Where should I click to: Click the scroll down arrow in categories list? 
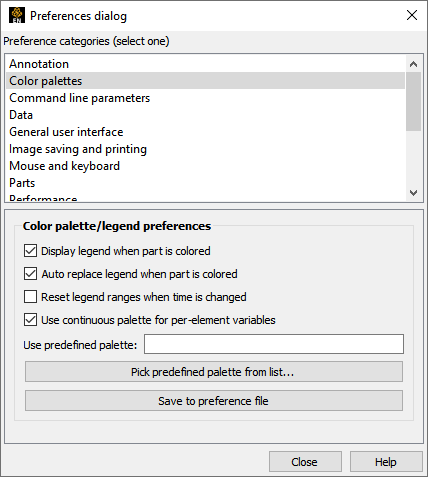coord(413,193)
